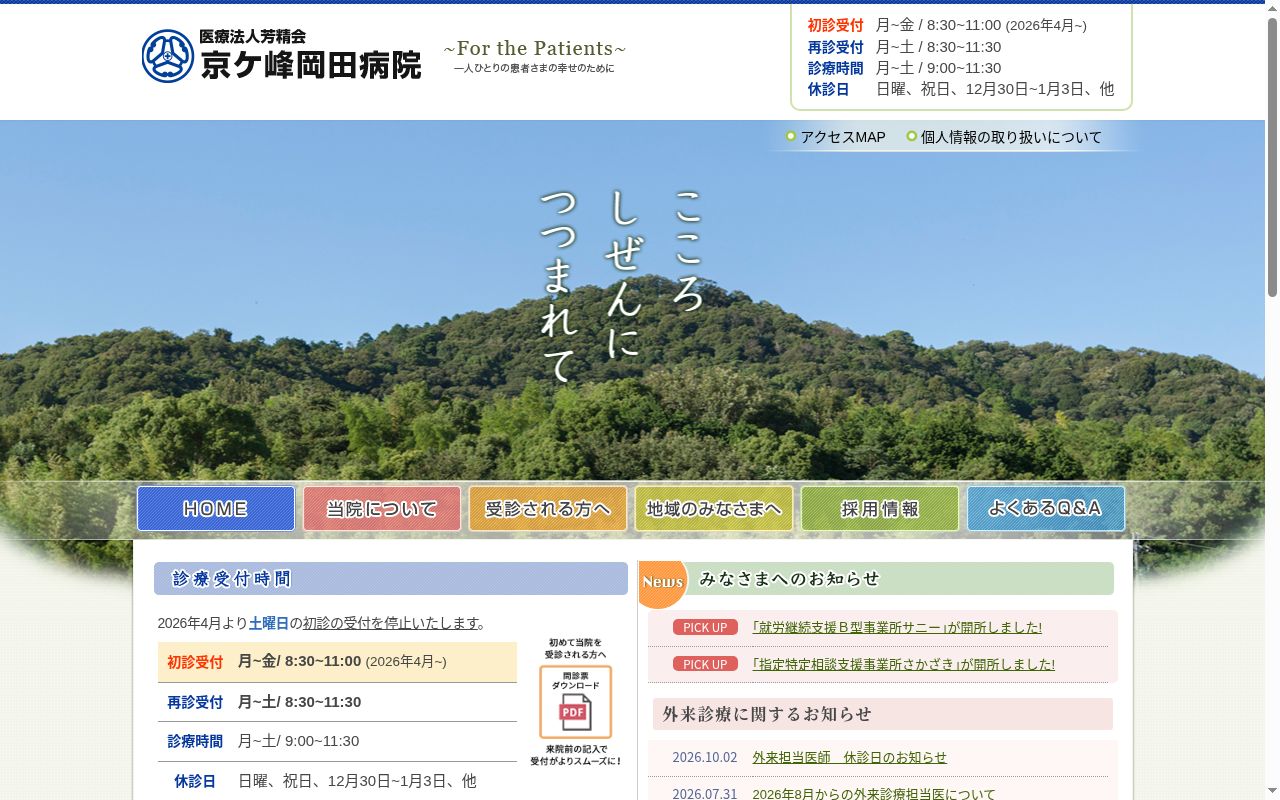Read 就労継続支援B型事業所サニー announcement

coord(897,627)
